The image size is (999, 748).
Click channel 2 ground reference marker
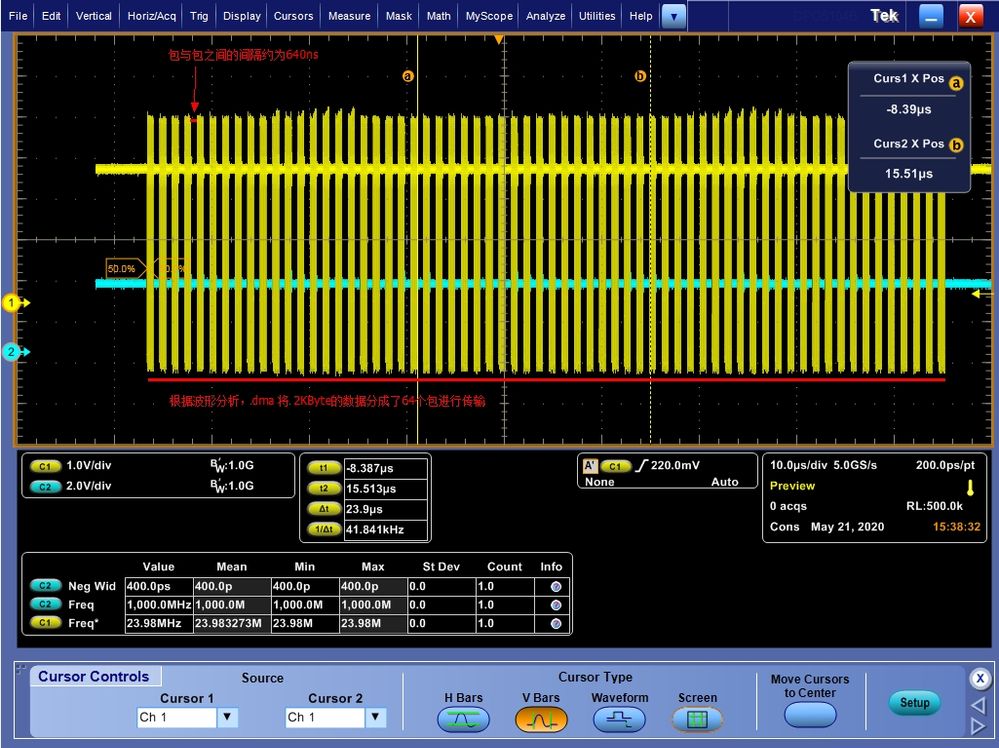point(15,352)
